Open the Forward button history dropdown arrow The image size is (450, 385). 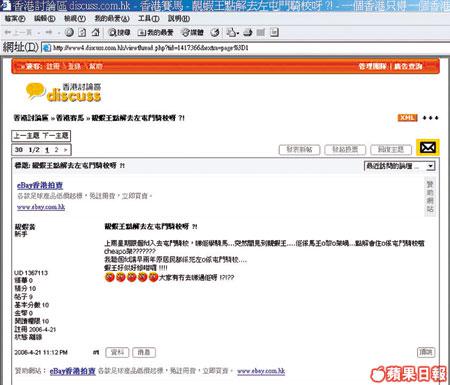point(59,33)
